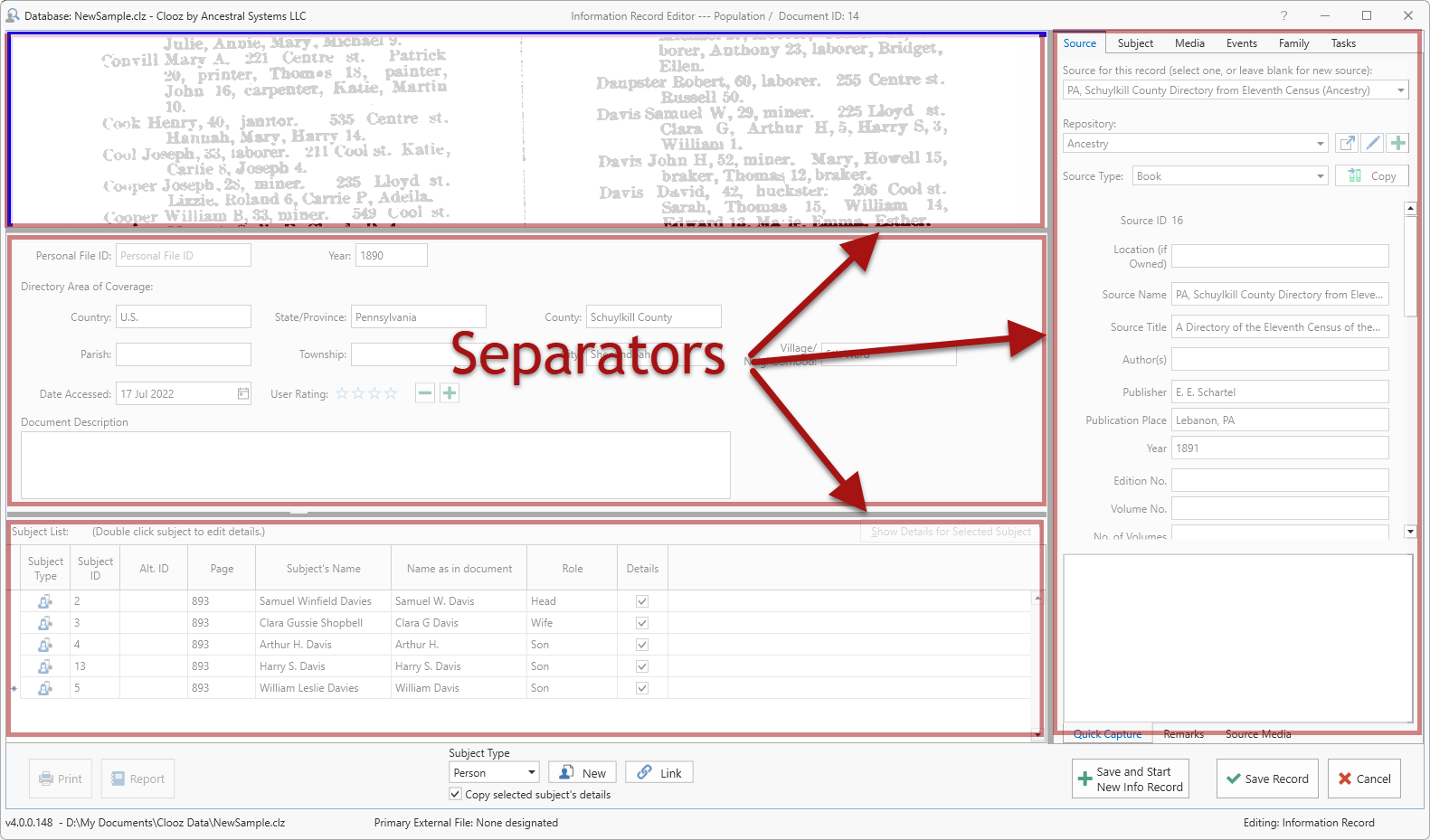The image size is (1430, 840).
Task: Click New subject button
Action: tap(582, 773)
